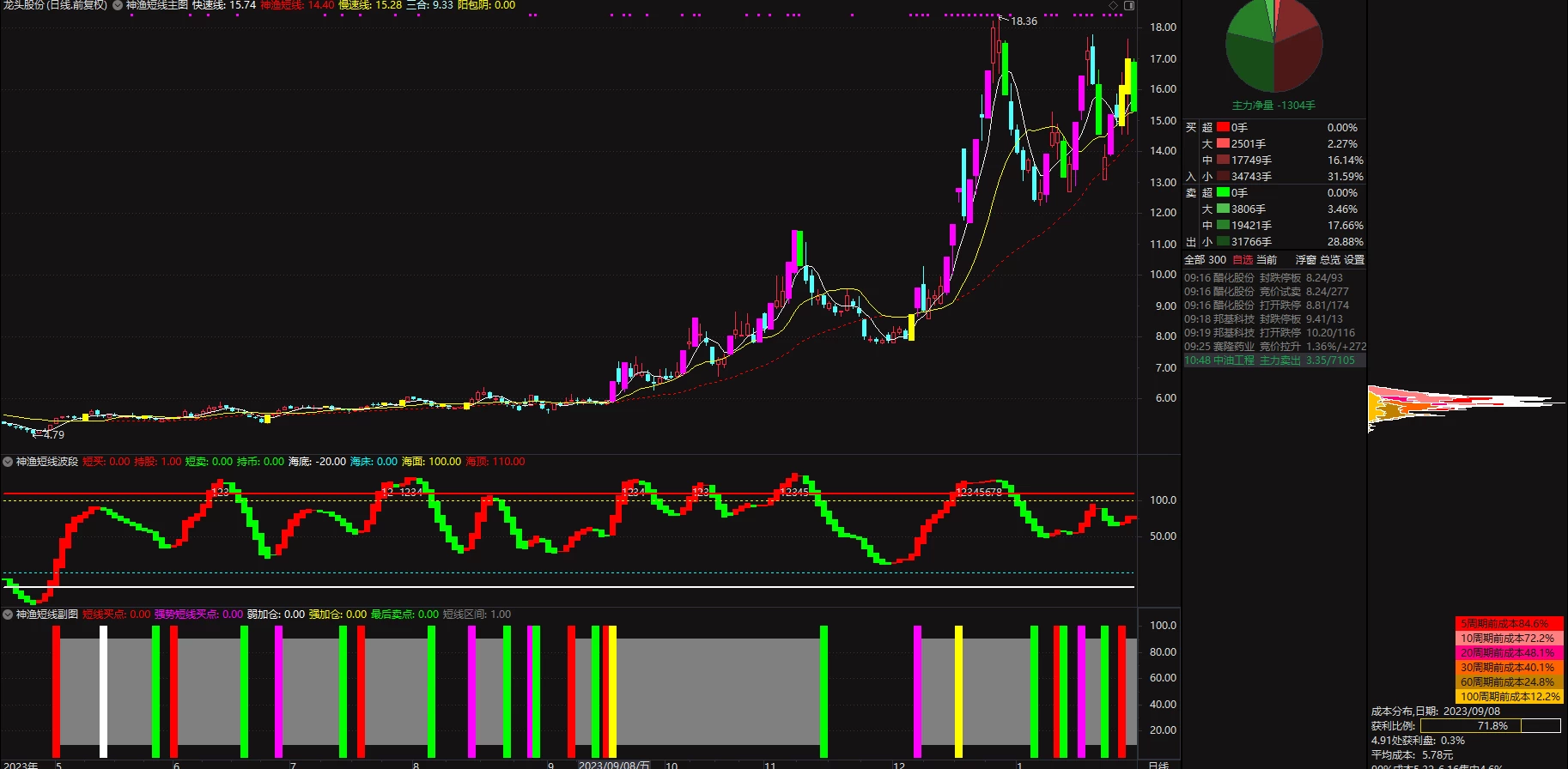Select the 全部 alerts tab
Image resolution: width=1568 pixels, height=769 pixels.
[x=1194, y=260]
